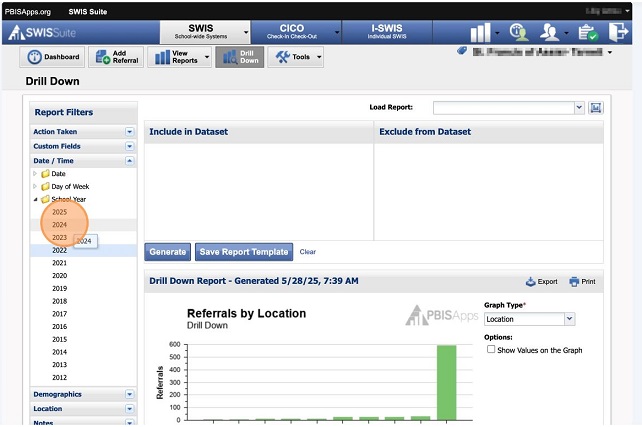Click the save report icon beside Load Report

[x=596, y=108]
